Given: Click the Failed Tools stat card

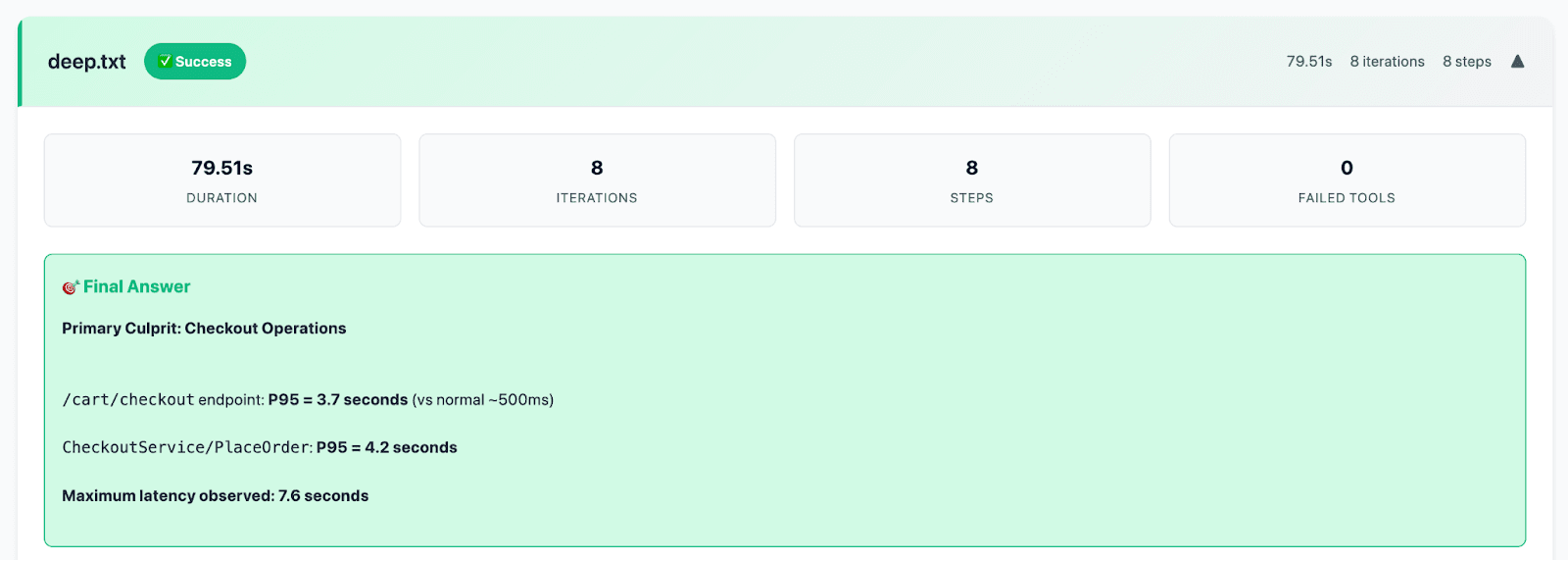Looking at the screenshot, I should (x=1347, y=180).
